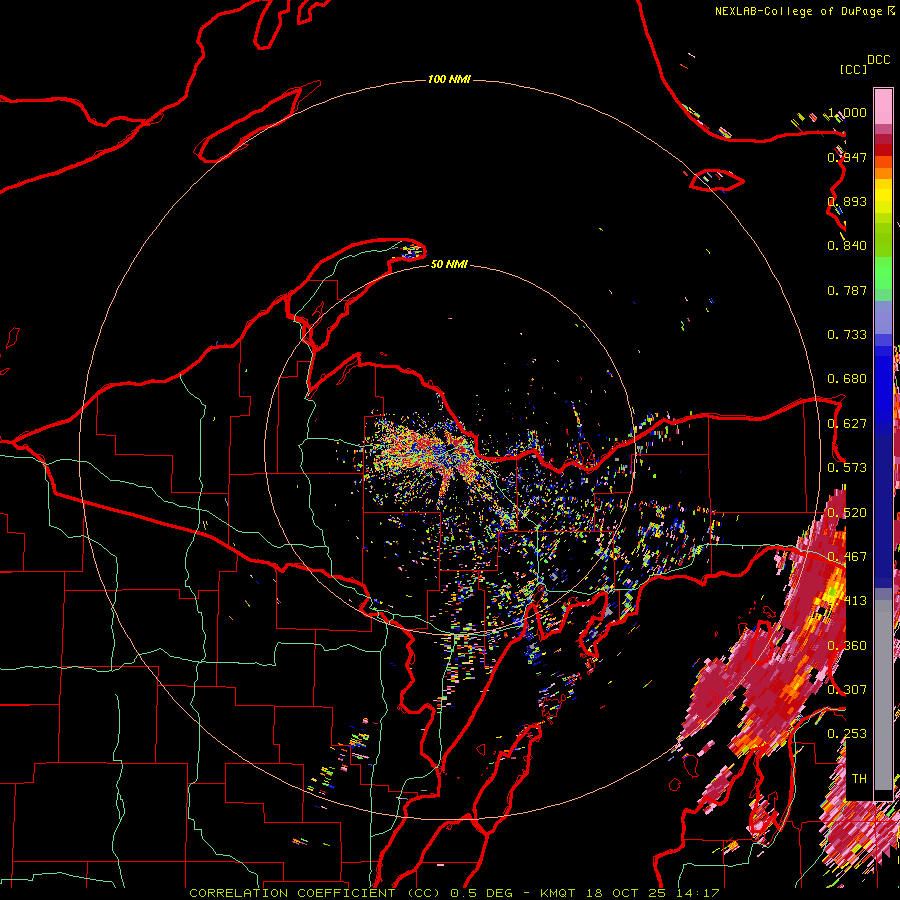Image resolution: width=900 pixels, height=900 pixels.
Task: Click the 0.573 scale value
Action: 847,468
